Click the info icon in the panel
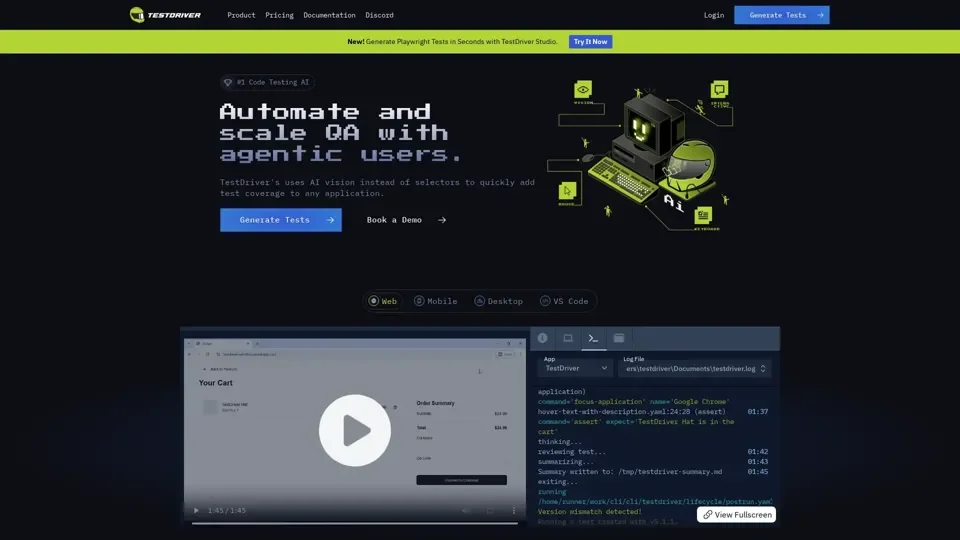Image resolution: width=960 pixels, height=540 pixels. [542, 338]
